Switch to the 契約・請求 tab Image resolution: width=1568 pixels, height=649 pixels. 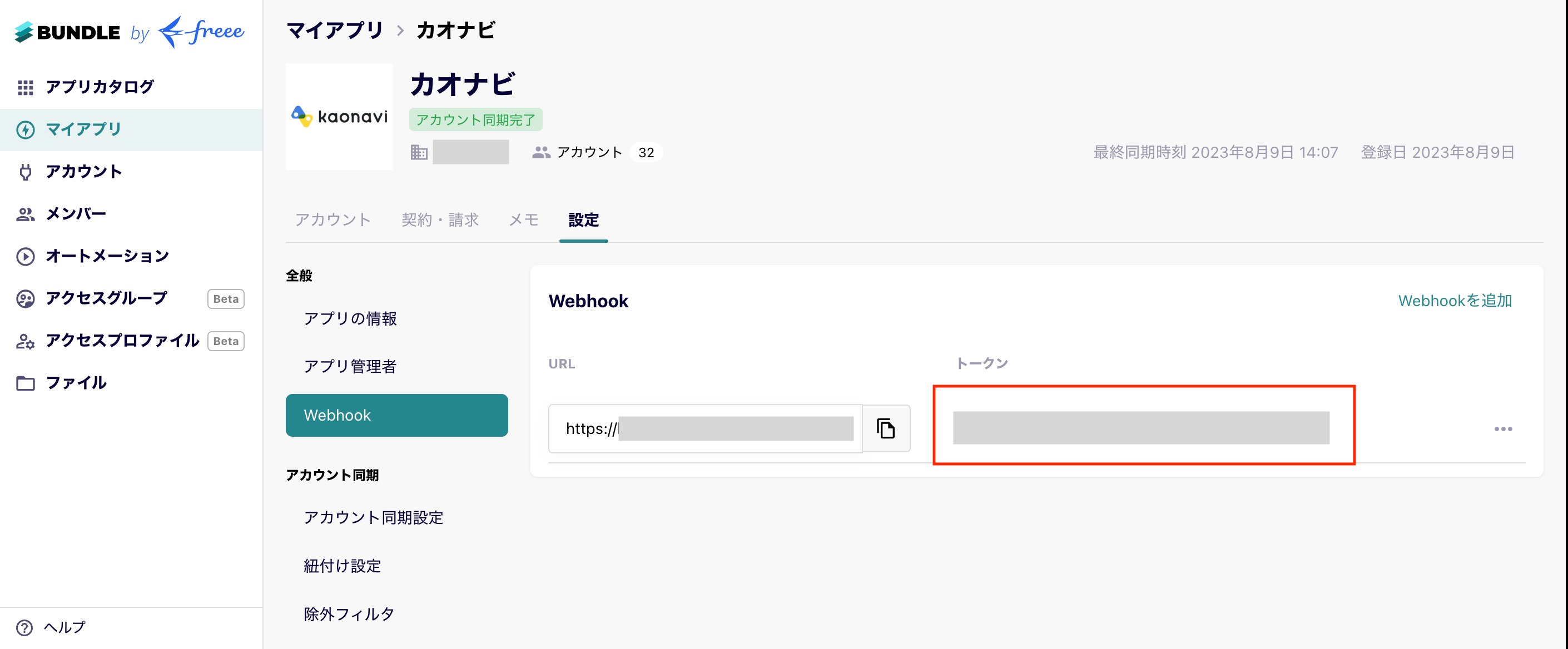[x=440, y=219]
